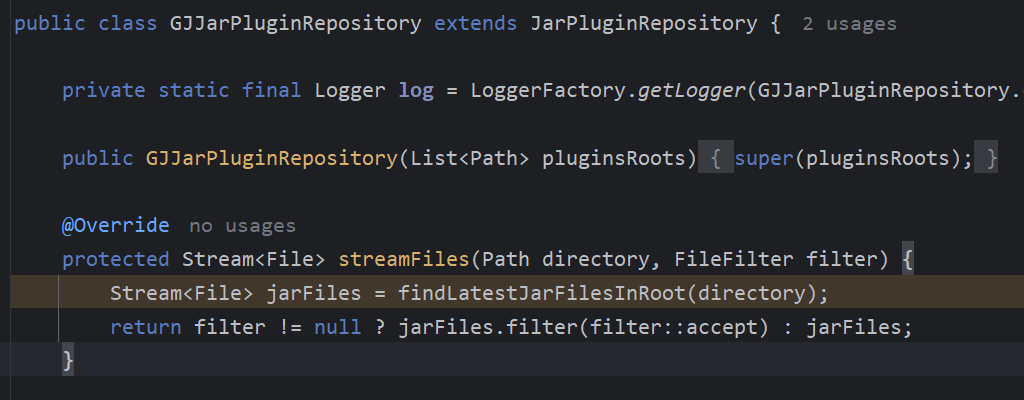Viewport: 1024px width, 400px height.
Task: Click the 'null' literal
Action: coord(338,327)
